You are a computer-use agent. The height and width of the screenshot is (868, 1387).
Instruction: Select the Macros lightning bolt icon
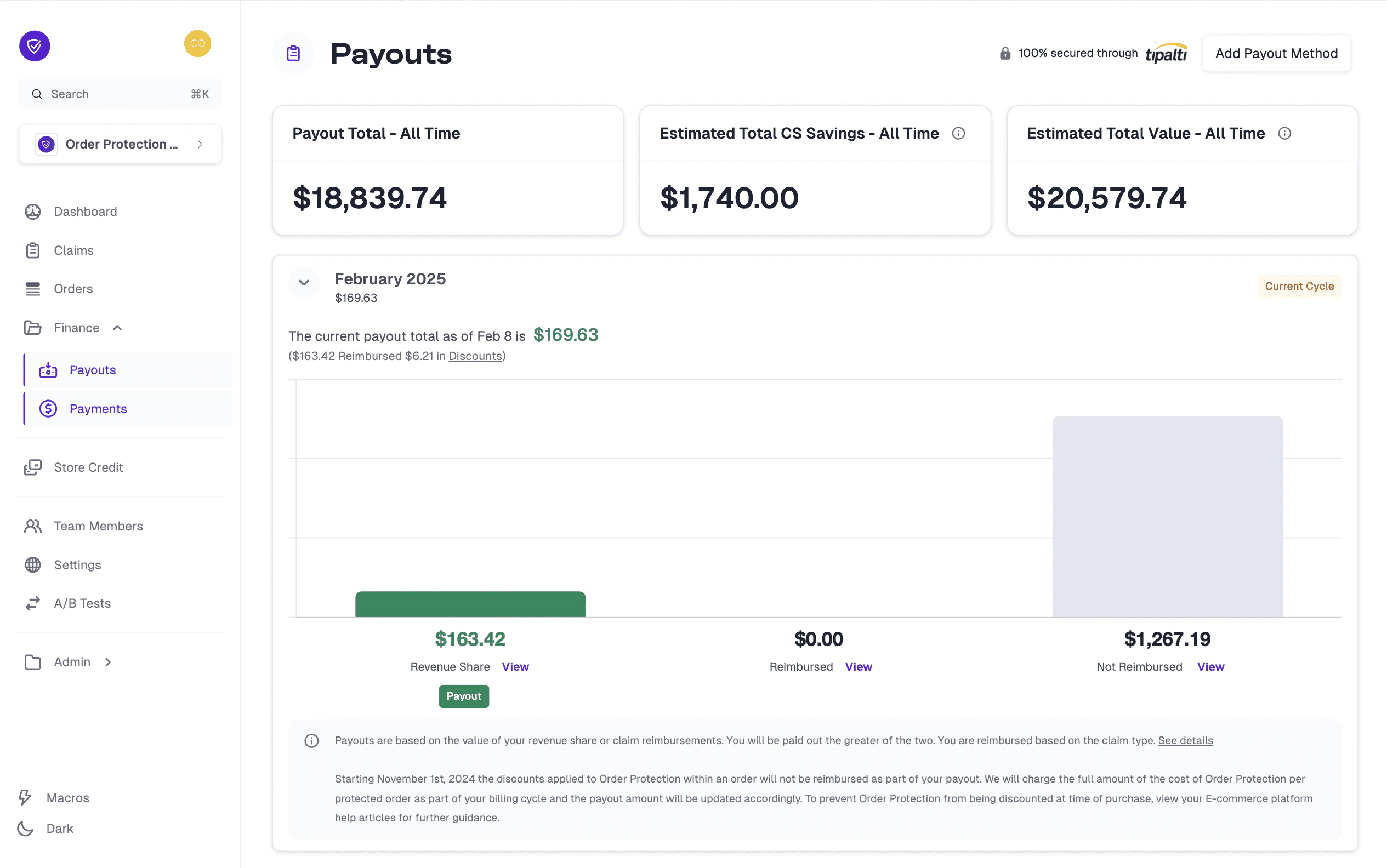click(25, 797)
